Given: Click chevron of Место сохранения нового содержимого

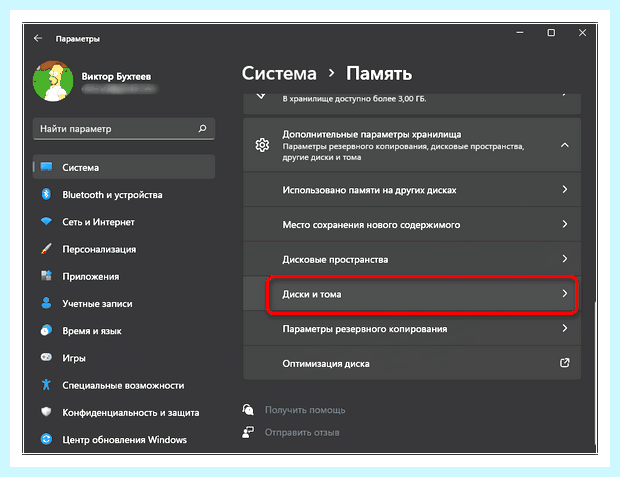Looking at the screenshot, I should [x=565, y=224].
